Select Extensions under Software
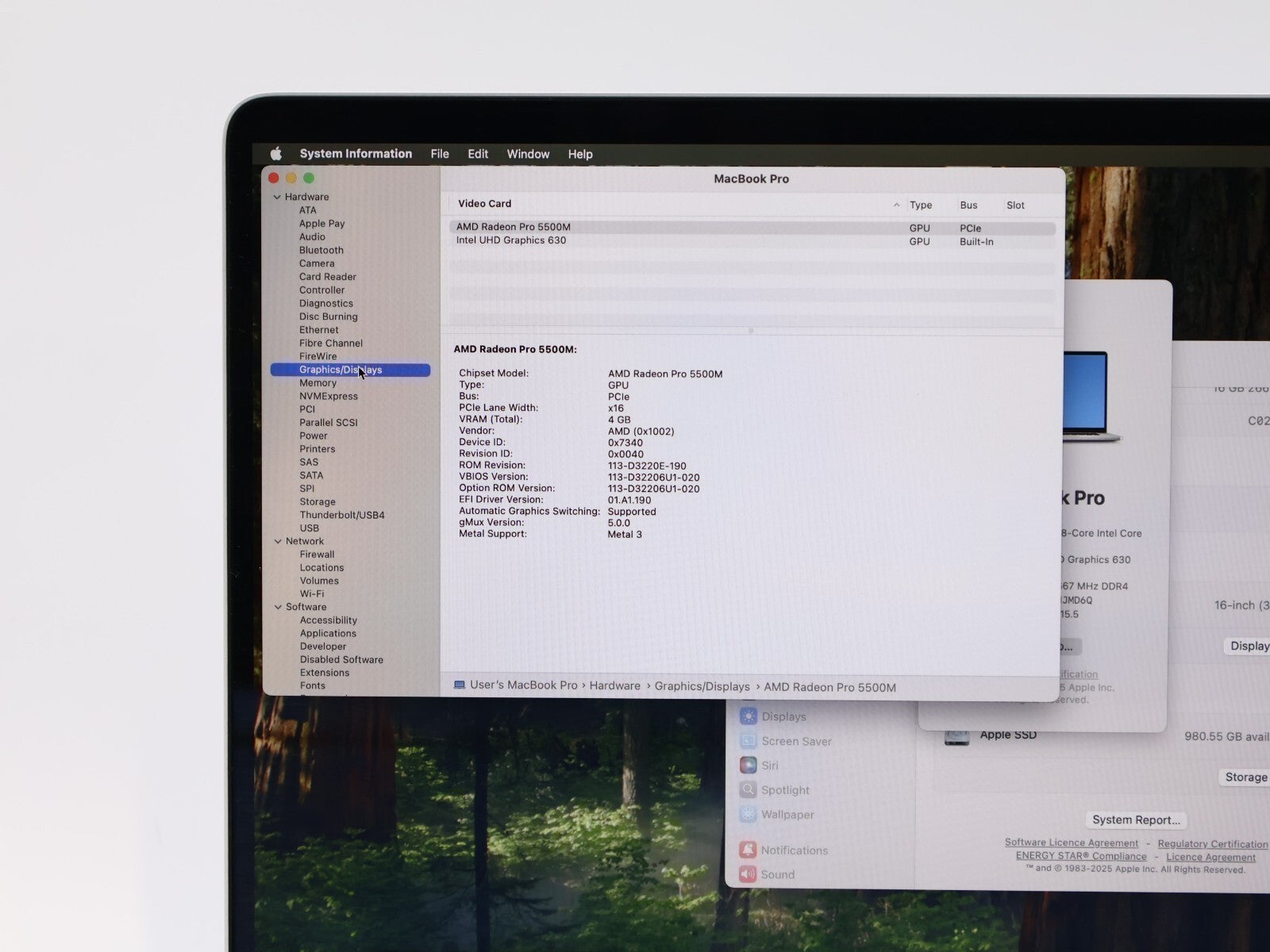 pos(324,673)
